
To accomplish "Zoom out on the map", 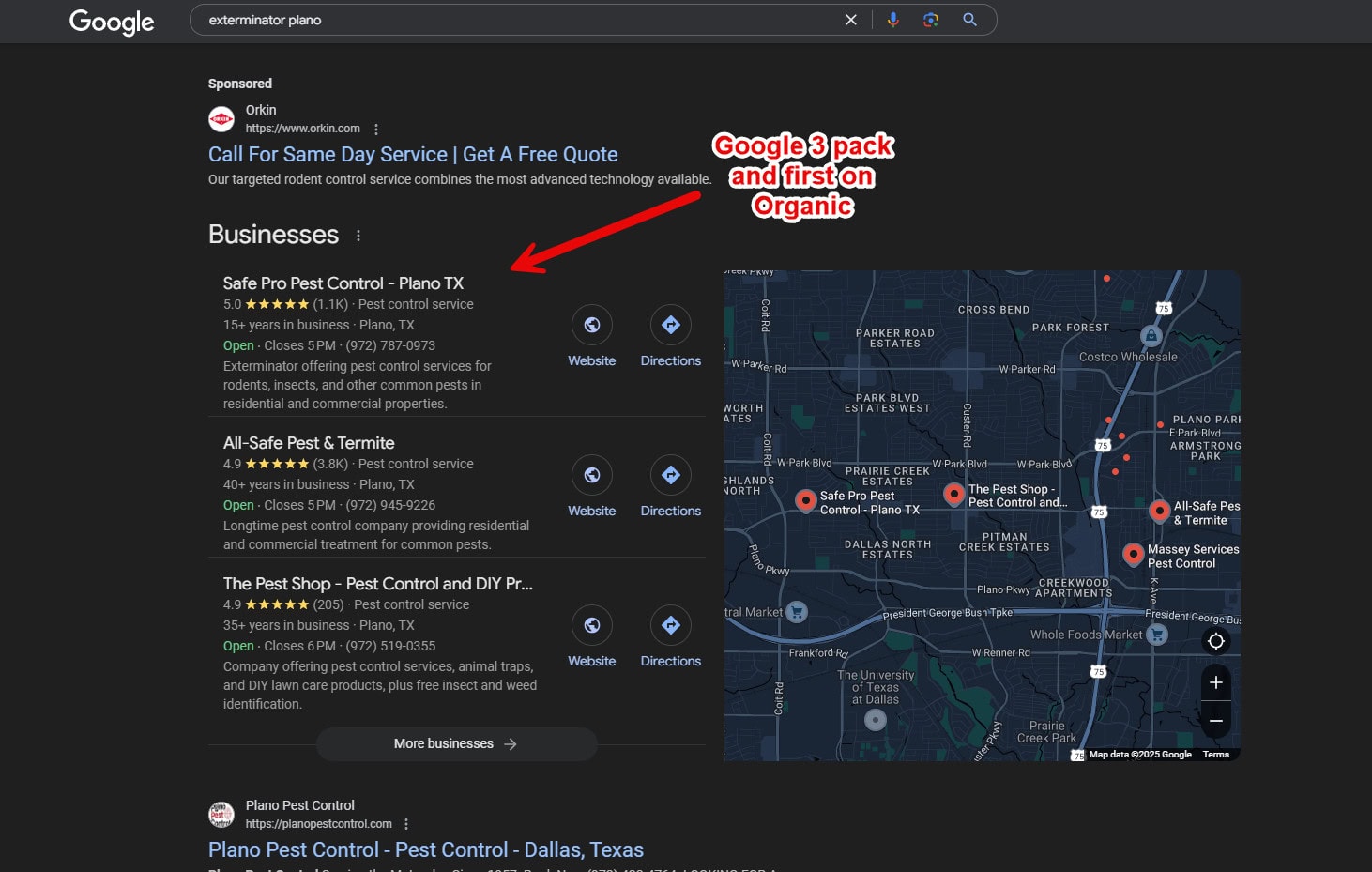I will (x=1216, y=720).
